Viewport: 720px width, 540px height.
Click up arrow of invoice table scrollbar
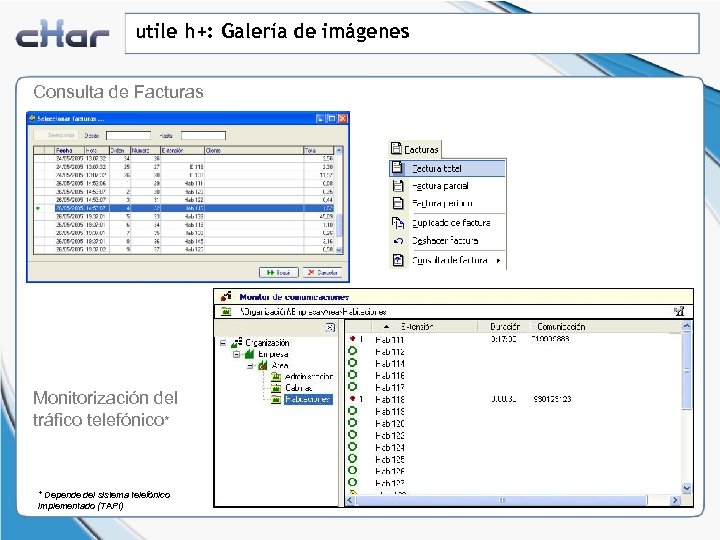click(339, 150)
